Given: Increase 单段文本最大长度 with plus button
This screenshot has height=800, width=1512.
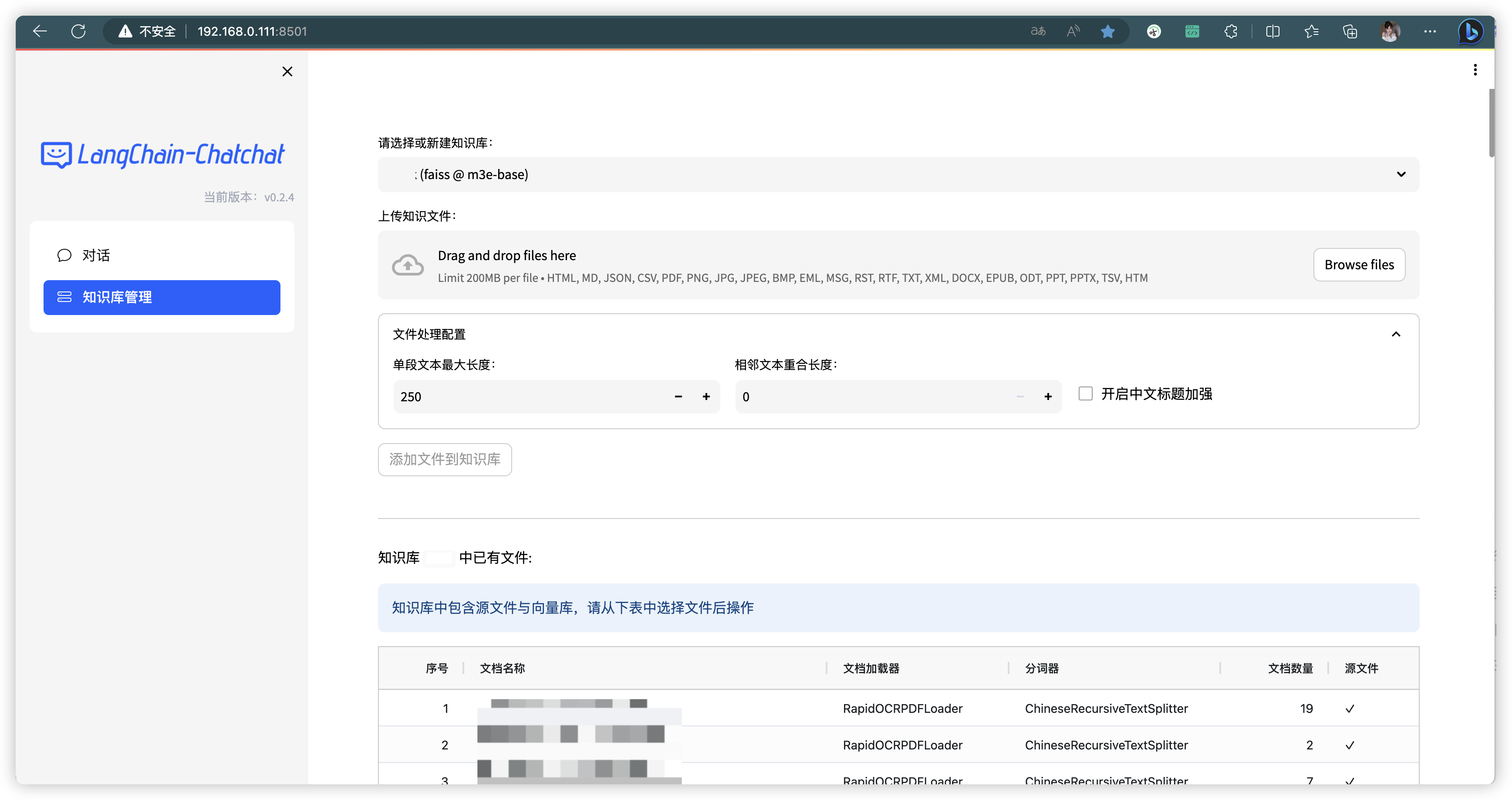Looking at the screenshot, I should [x=706, y=397].
